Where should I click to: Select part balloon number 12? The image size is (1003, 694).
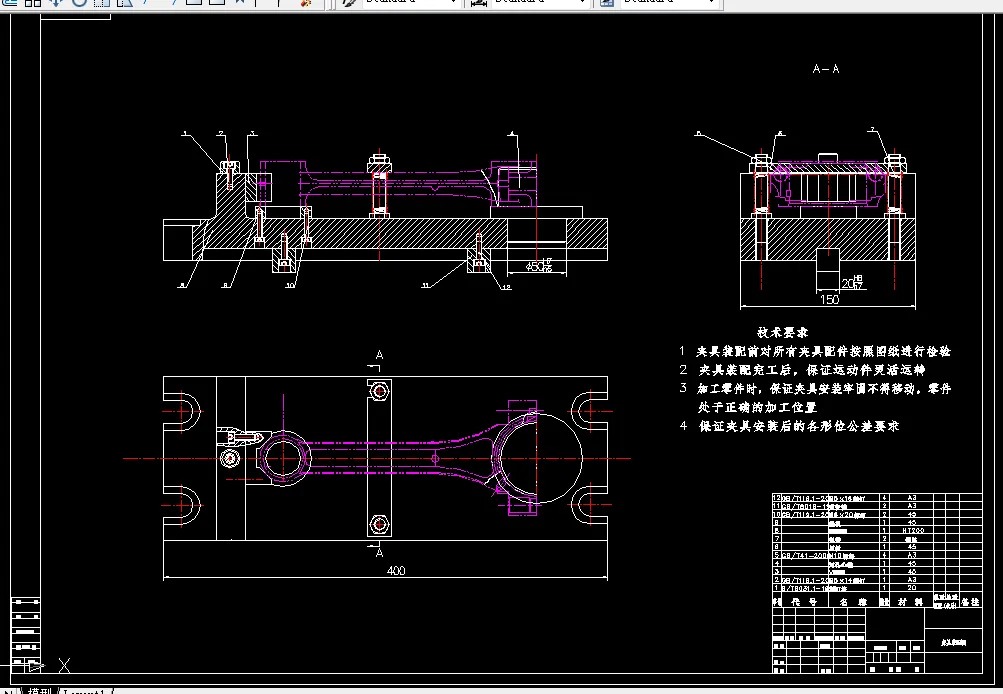[x=506, y=287]
